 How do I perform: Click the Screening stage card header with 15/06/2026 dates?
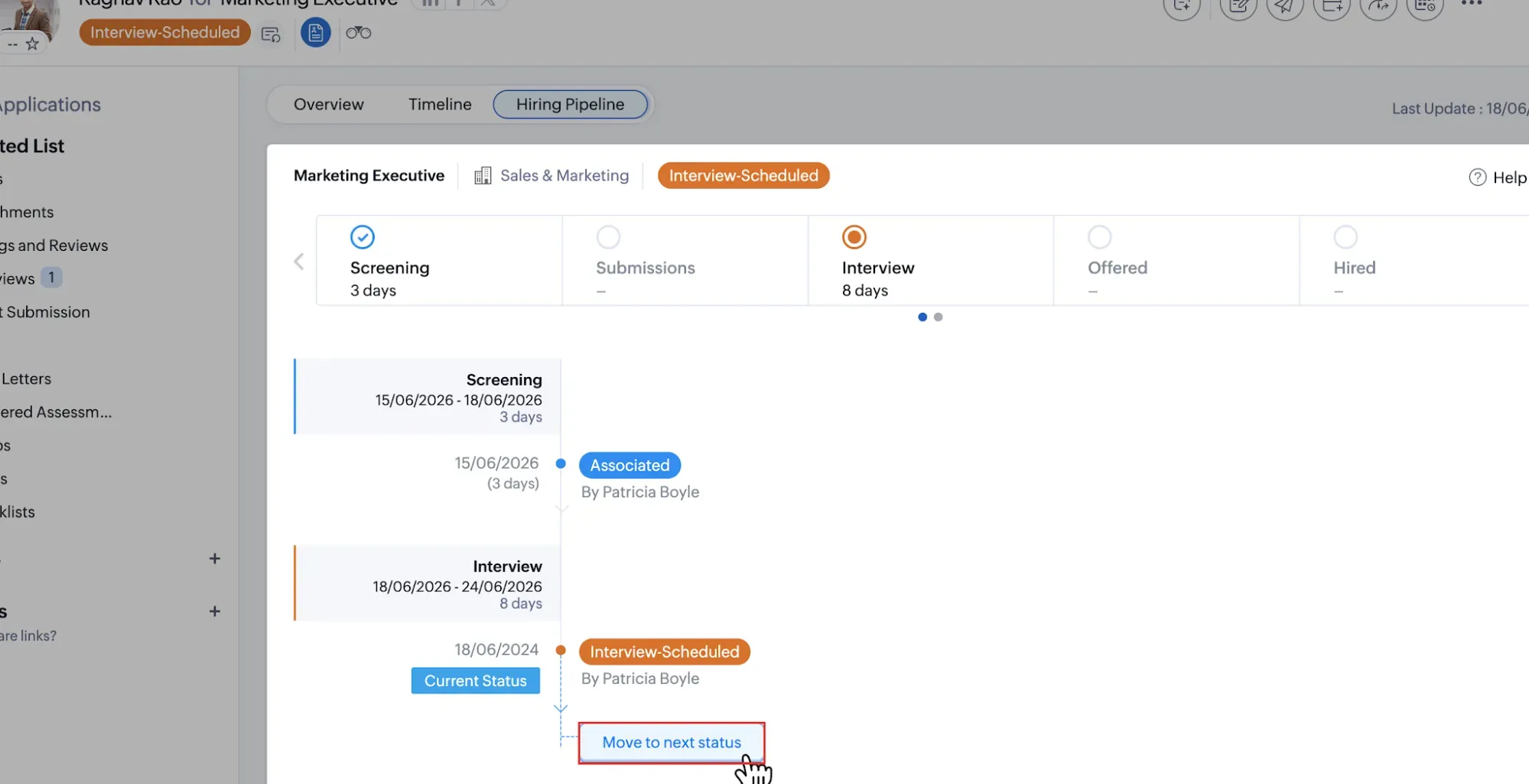[x=428, y=397]
